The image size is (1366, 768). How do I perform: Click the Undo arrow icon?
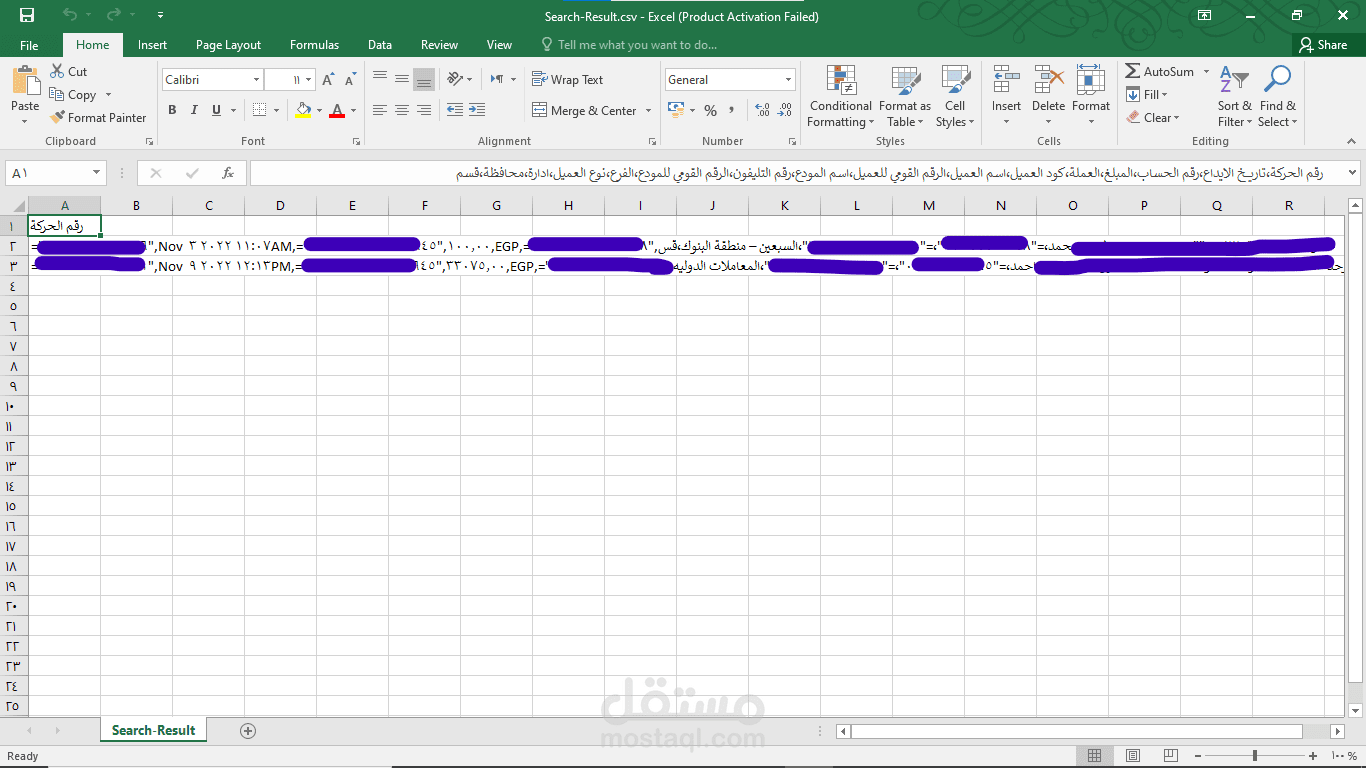pos(70,15)
